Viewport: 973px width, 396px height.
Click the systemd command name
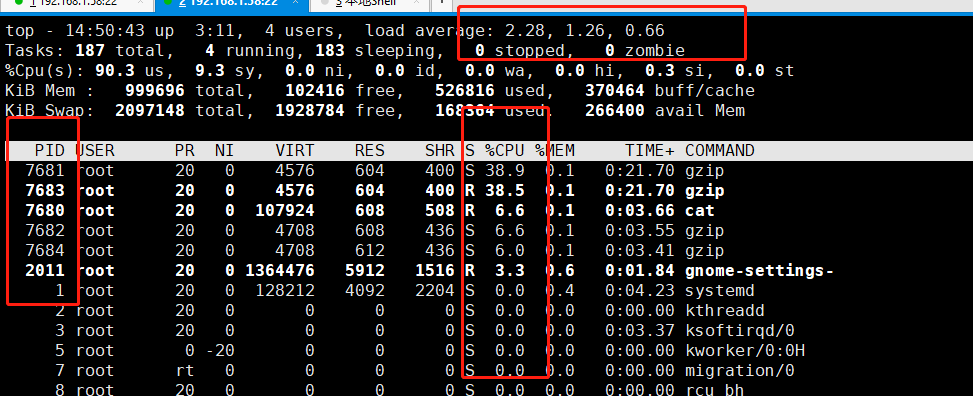(720, 291)
